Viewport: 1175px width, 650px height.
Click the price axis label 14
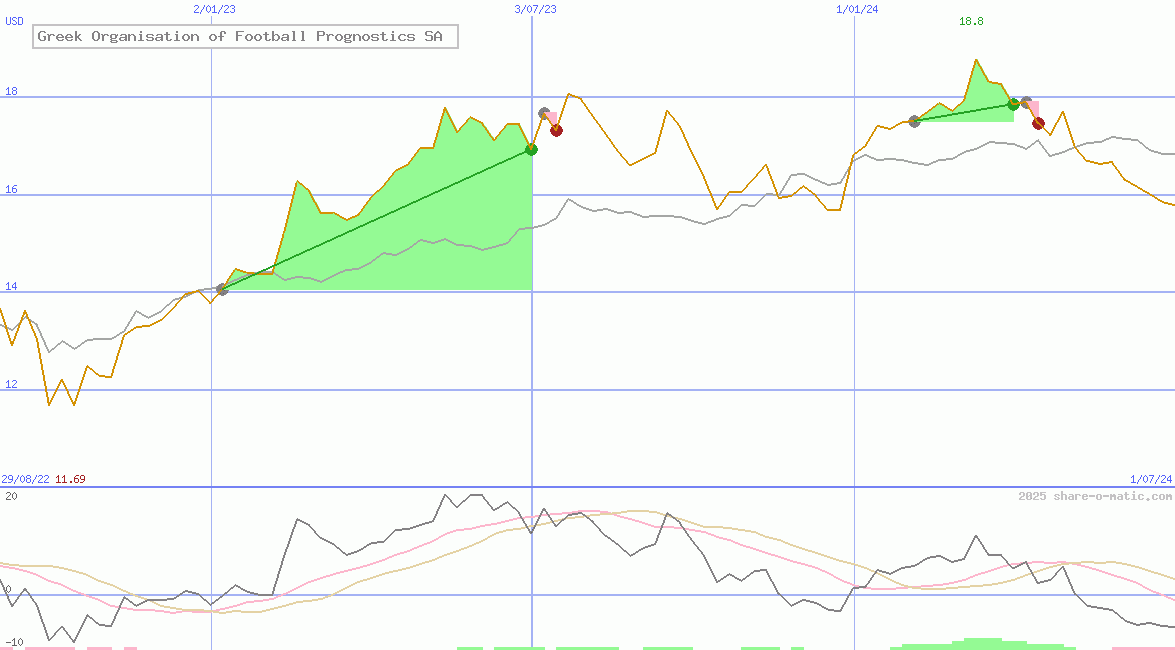tap(11, 287)
